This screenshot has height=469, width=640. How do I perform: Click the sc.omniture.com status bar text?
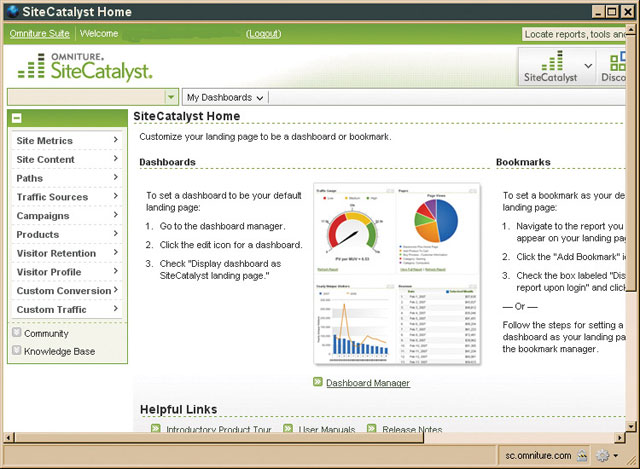click(x=538, y=456)
